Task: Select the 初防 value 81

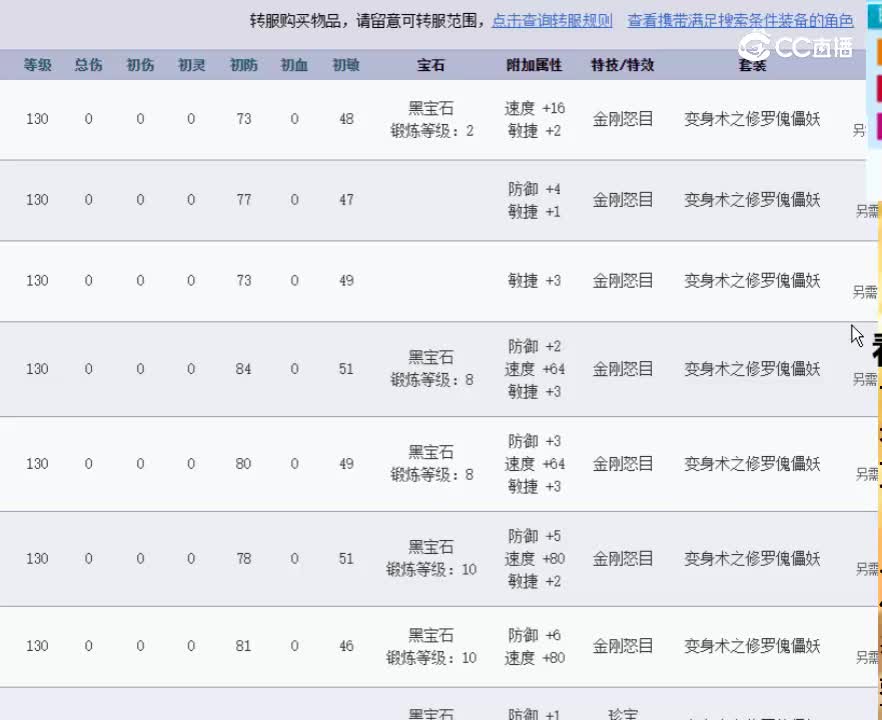Action: coord(244,646)
